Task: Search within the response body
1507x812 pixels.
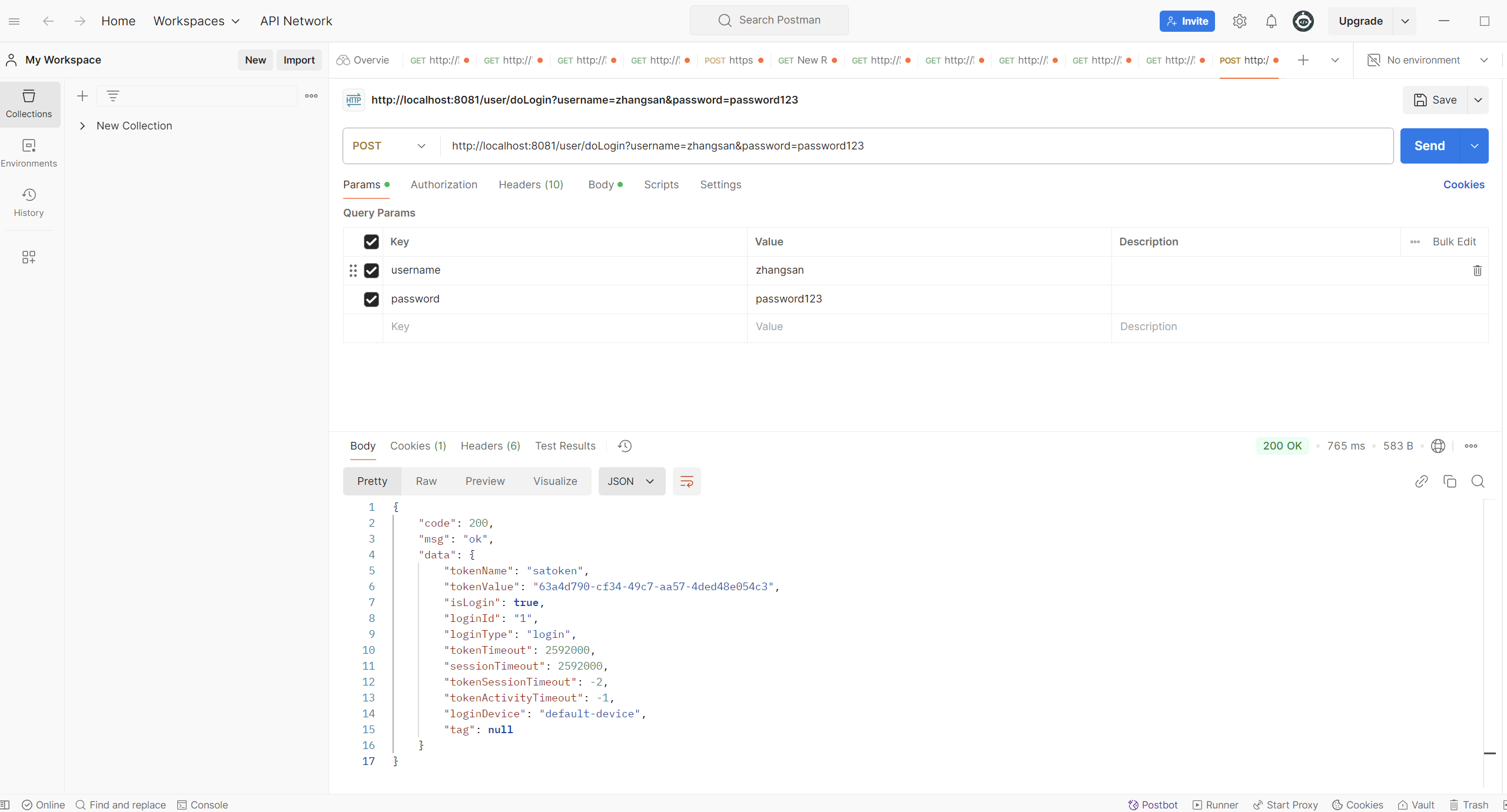Action: coord(1478,481)
